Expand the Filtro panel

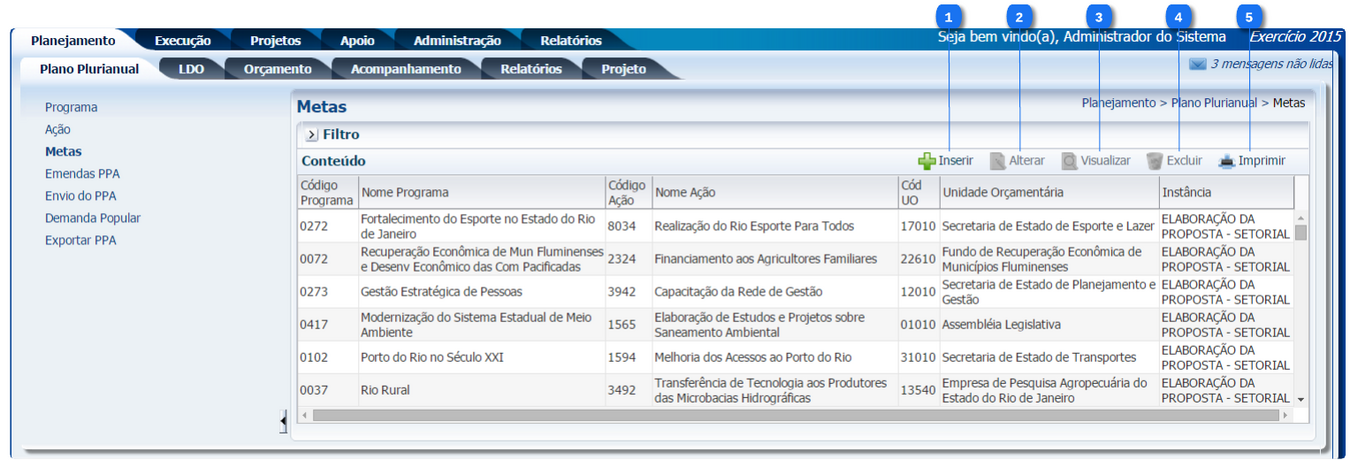[312, 134]
